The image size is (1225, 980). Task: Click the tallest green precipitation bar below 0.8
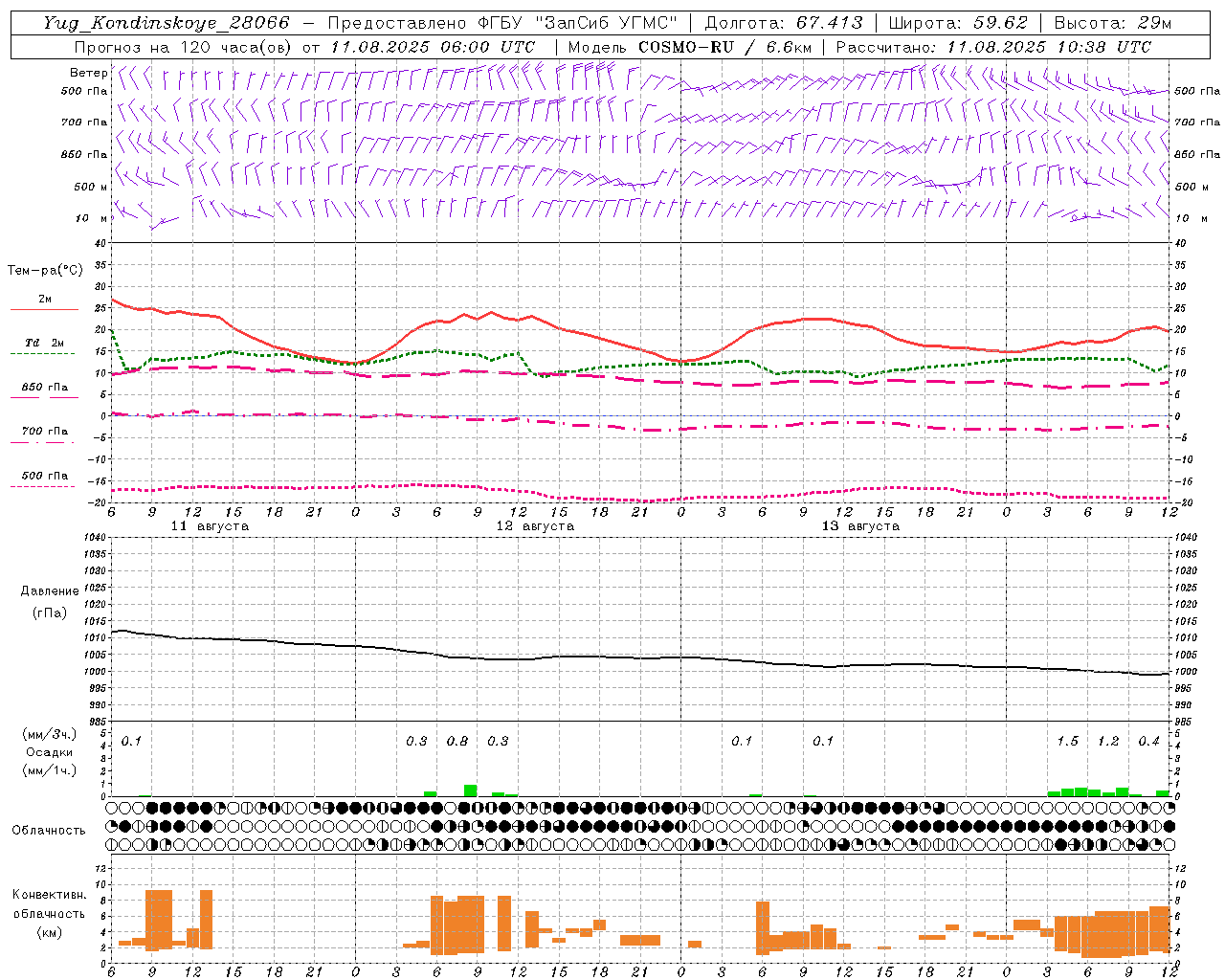tap(470, 791)
